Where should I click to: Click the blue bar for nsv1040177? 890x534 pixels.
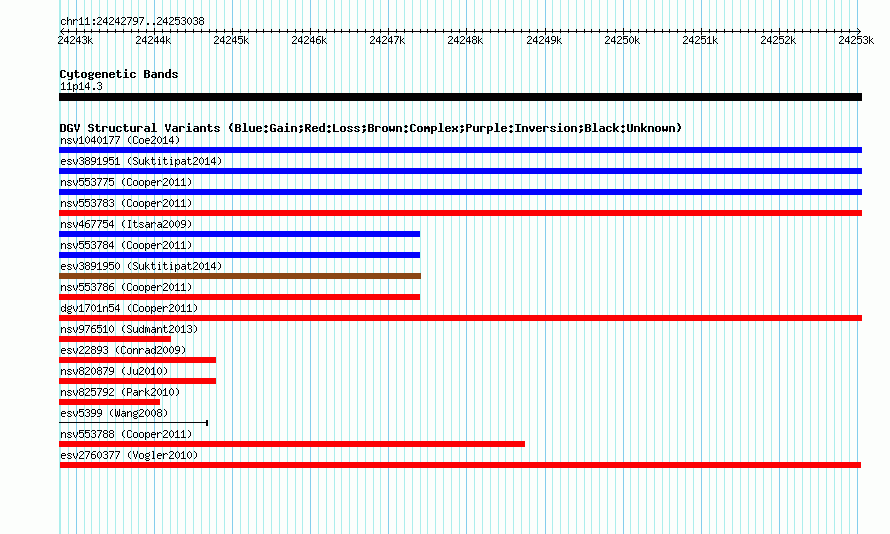point(460,150)
